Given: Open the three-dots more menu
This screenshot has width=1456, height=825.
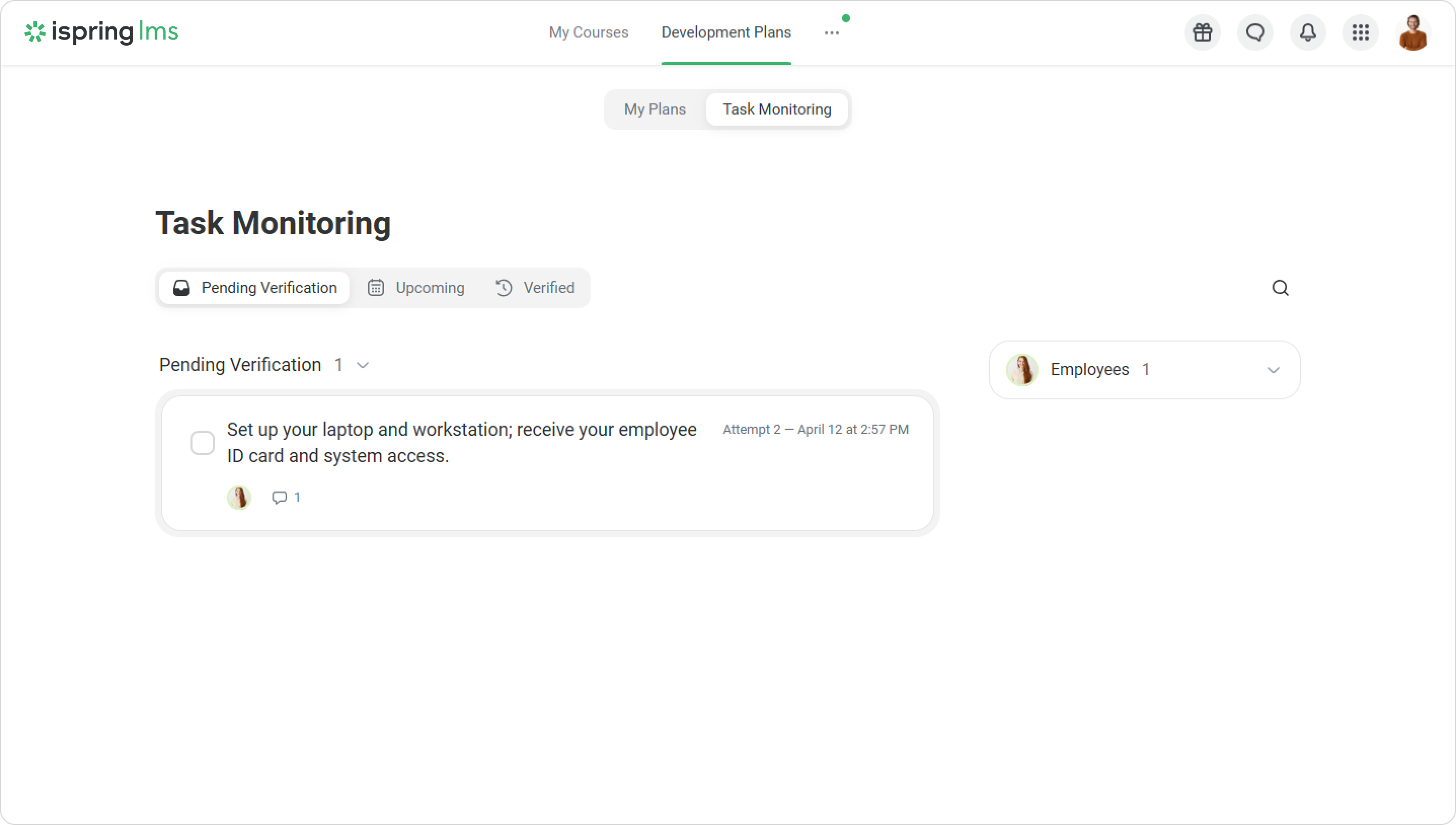Looking at the screenshot, I should [x=831, y=33].
